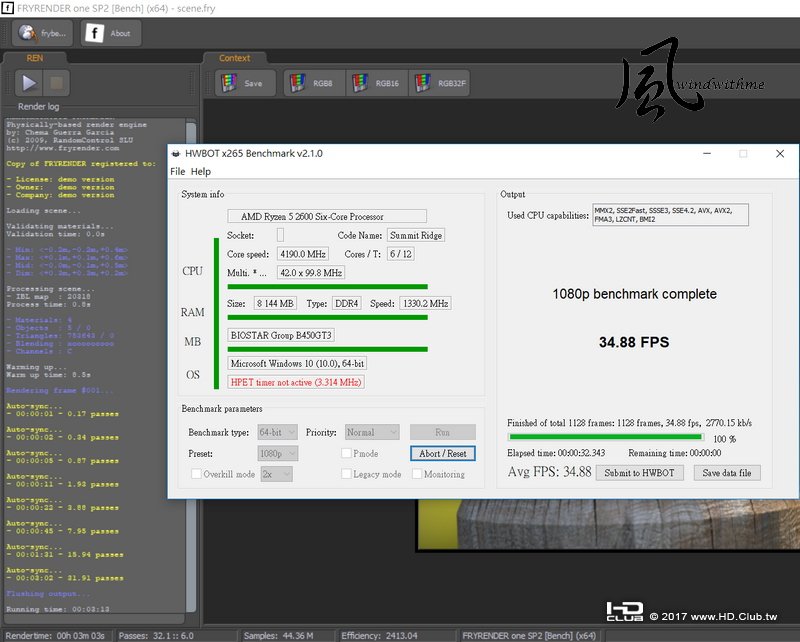
Task: Open the Help menu in HWBOT
Action: 201,171
